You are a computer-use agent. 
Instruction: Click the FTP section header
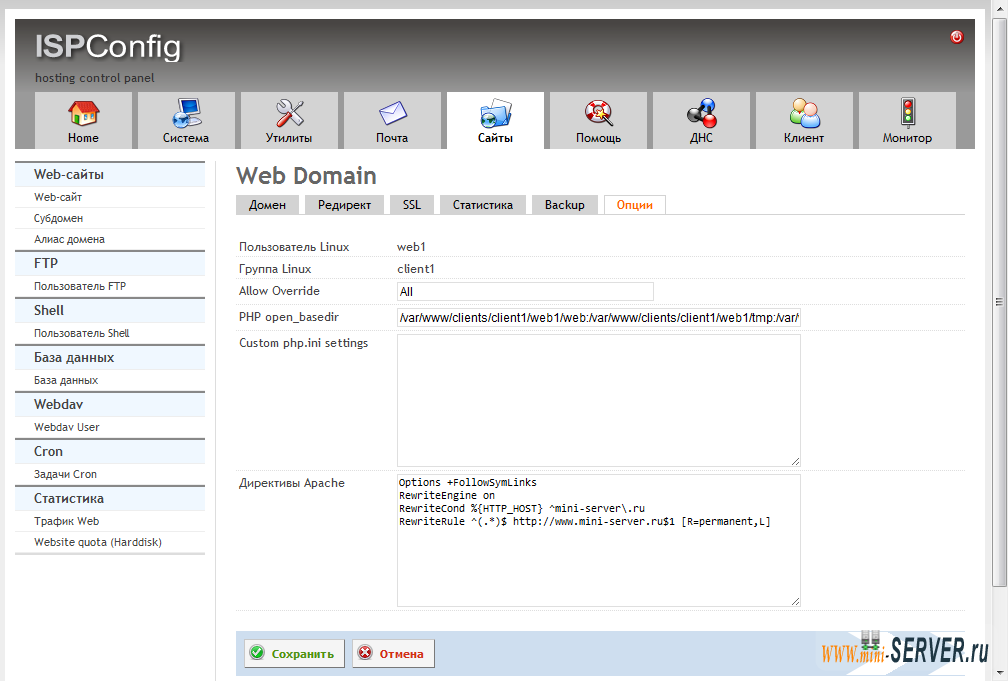pyautogui.click(x=110, y=263)
